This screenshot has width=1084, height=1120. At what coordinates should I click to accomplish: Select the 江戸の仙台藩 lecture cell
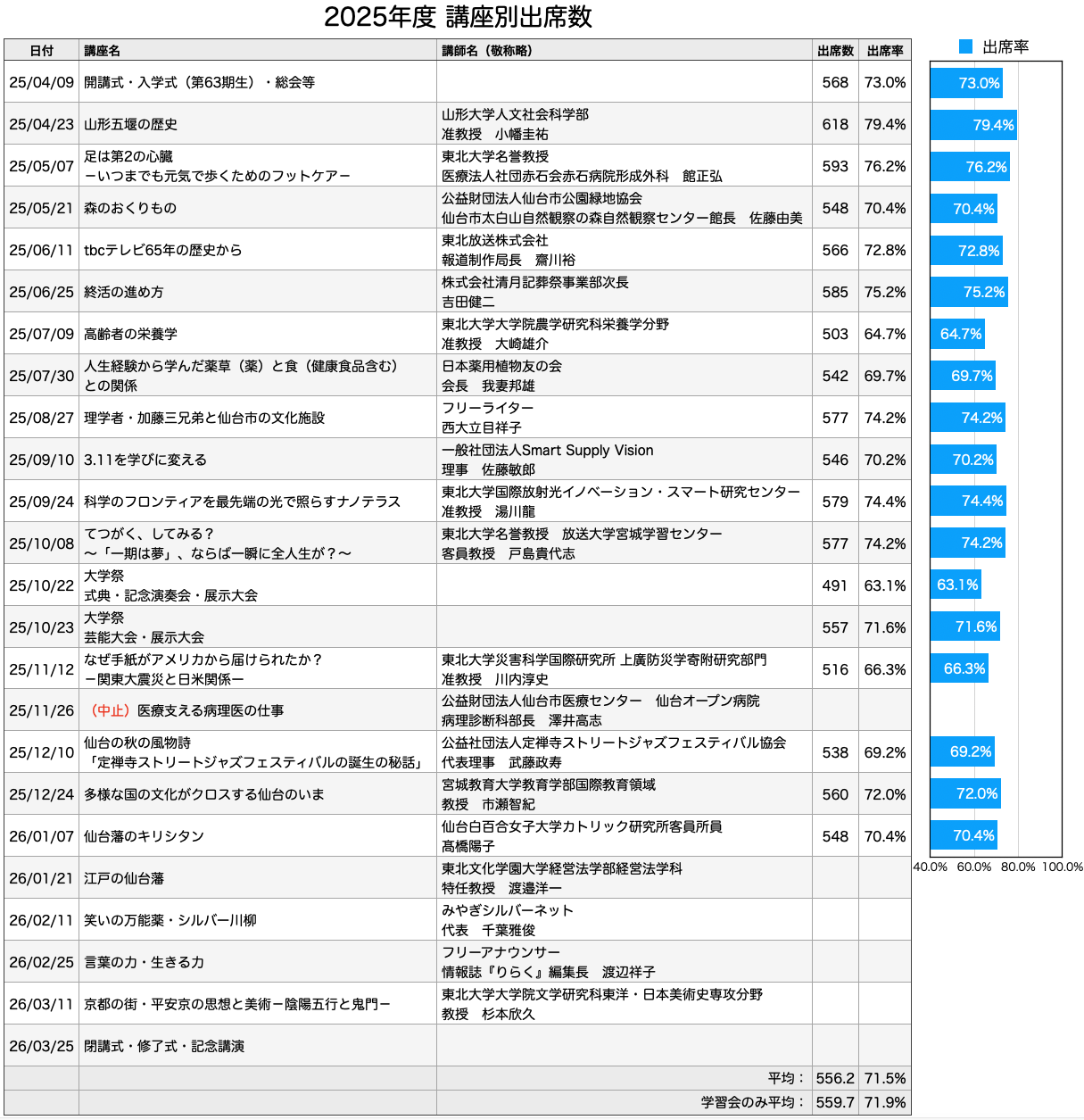(124, 879)
